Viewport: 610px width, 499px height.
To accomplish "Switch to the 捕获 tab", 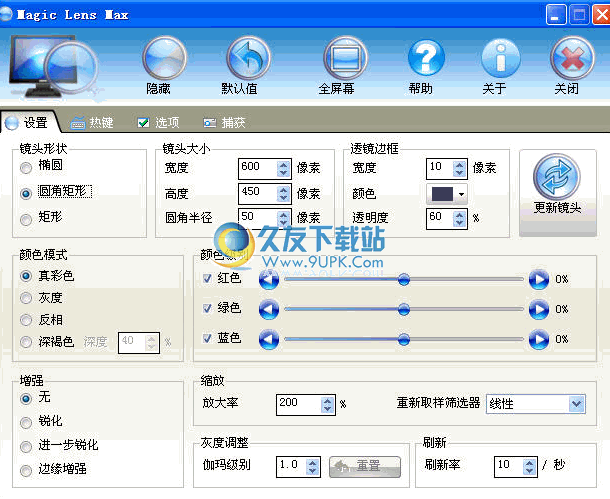I will 224,123.
